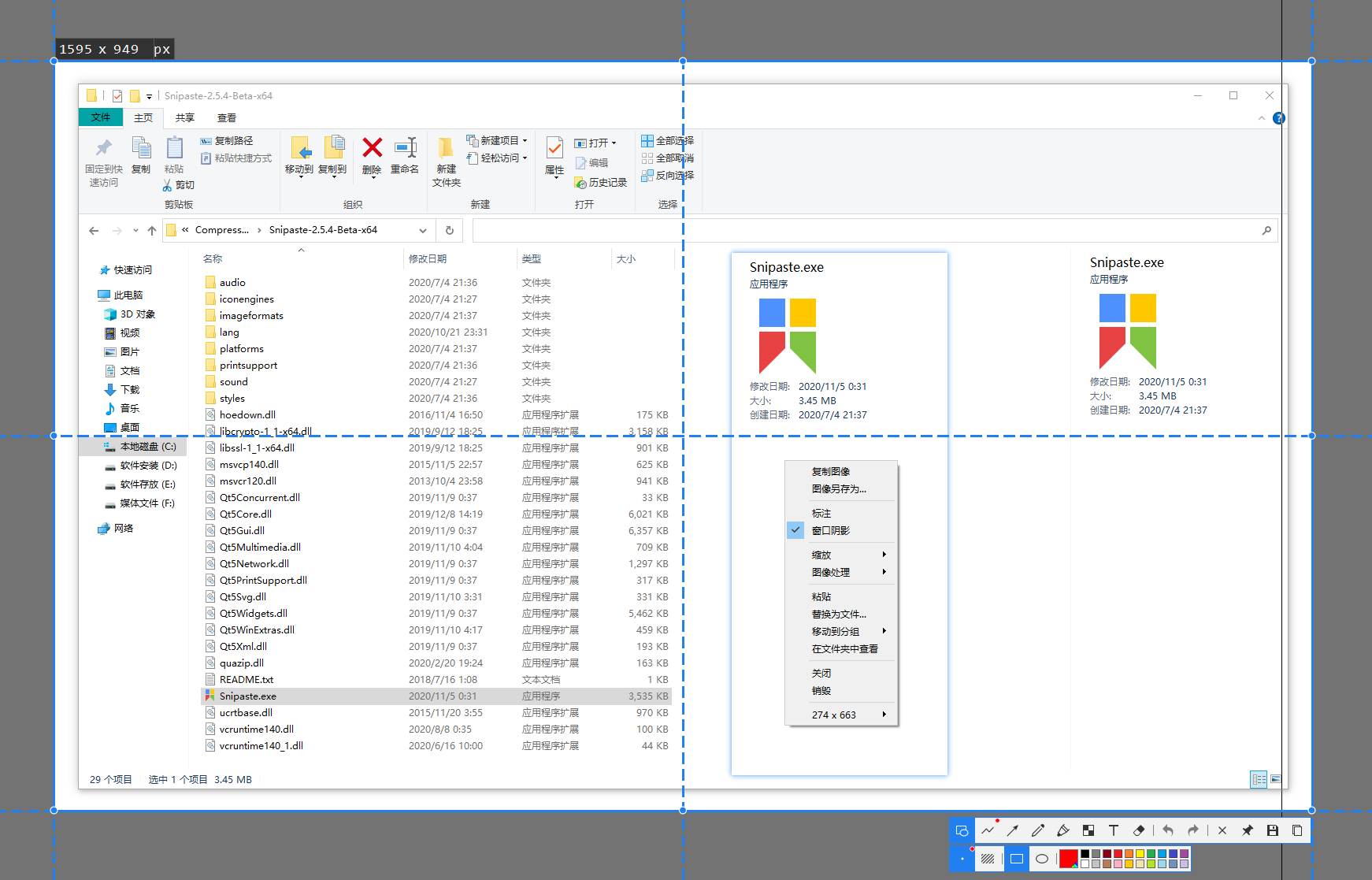Open Explorer help with the blue question mark

coord(1279,118)
